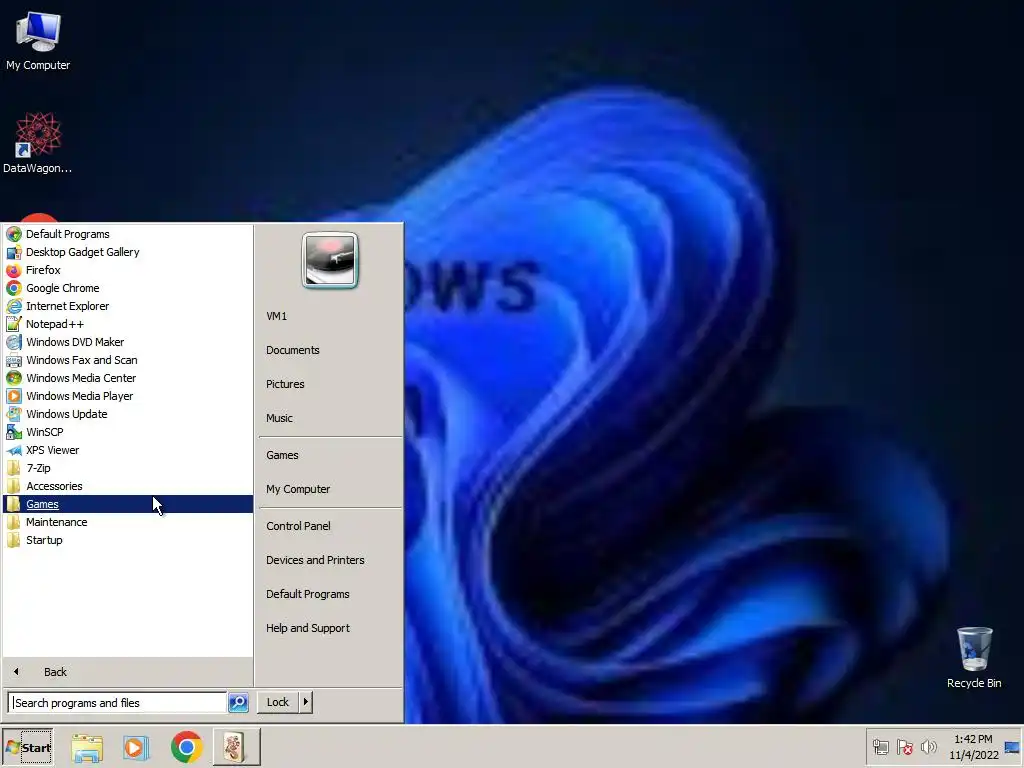Open Chrome from the taskbar

coord(187,747)
